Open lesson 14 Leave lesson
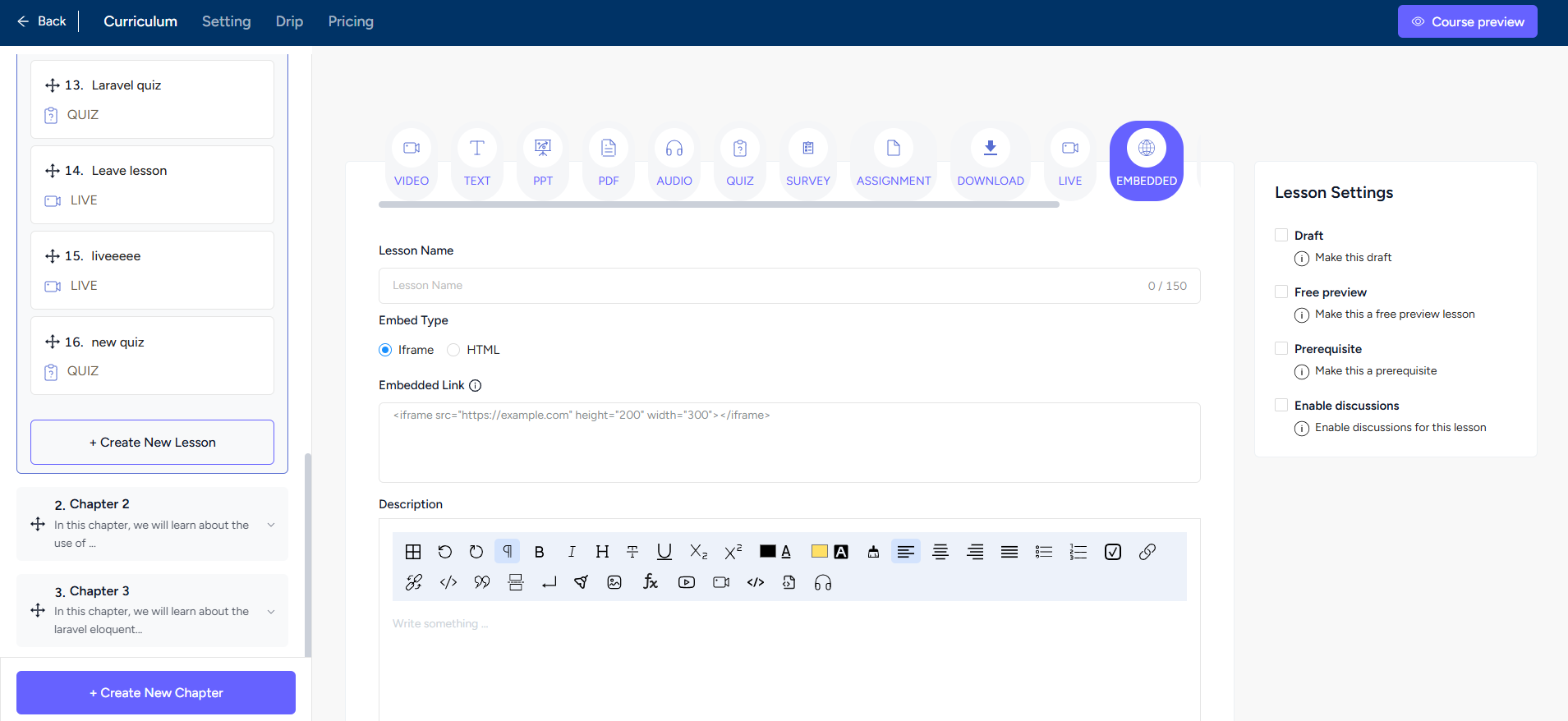This screenshot has width=1568, height=721. pos(153,185)
